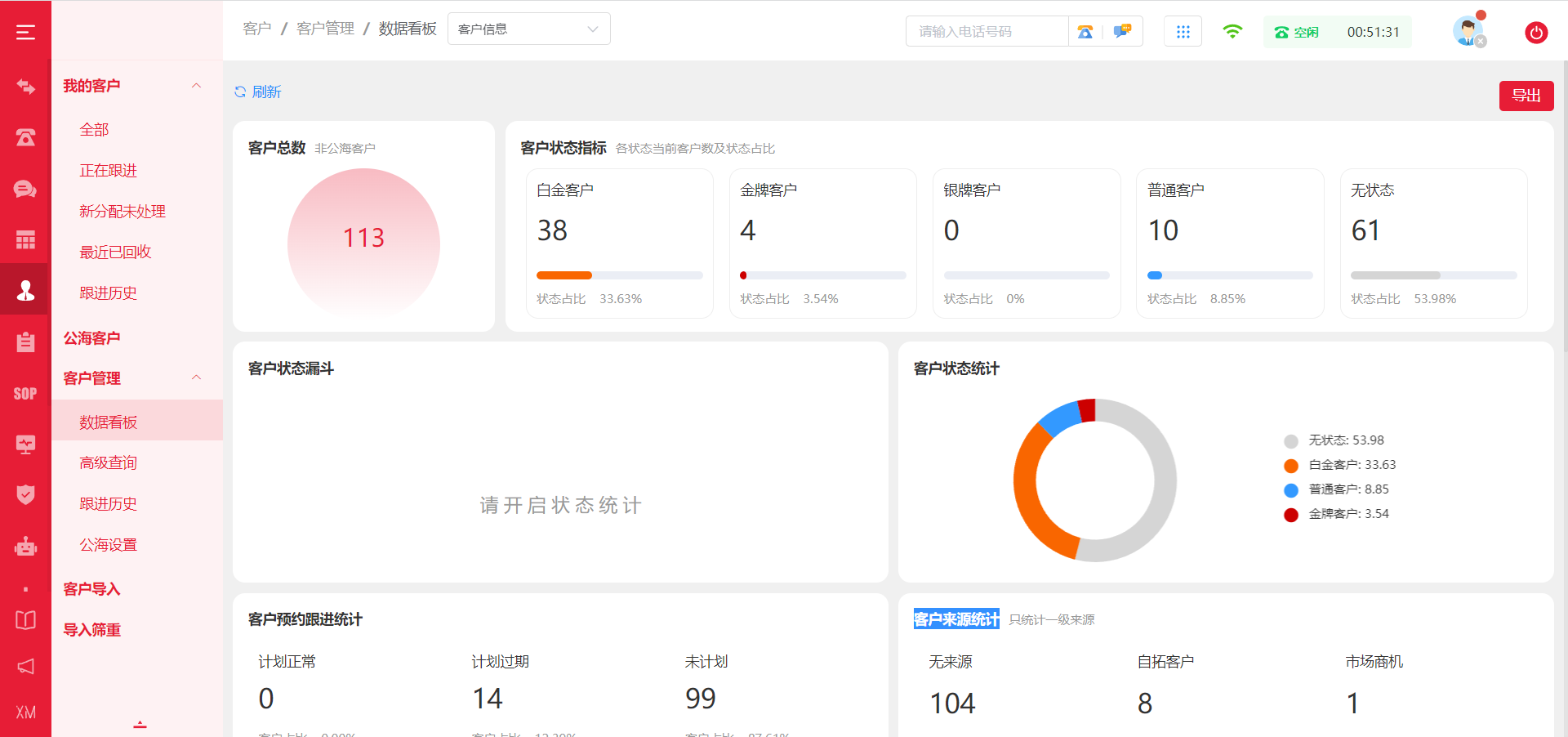Click the SOP sidebar icon
1568x737 pixels.
(x=25, y=394)
